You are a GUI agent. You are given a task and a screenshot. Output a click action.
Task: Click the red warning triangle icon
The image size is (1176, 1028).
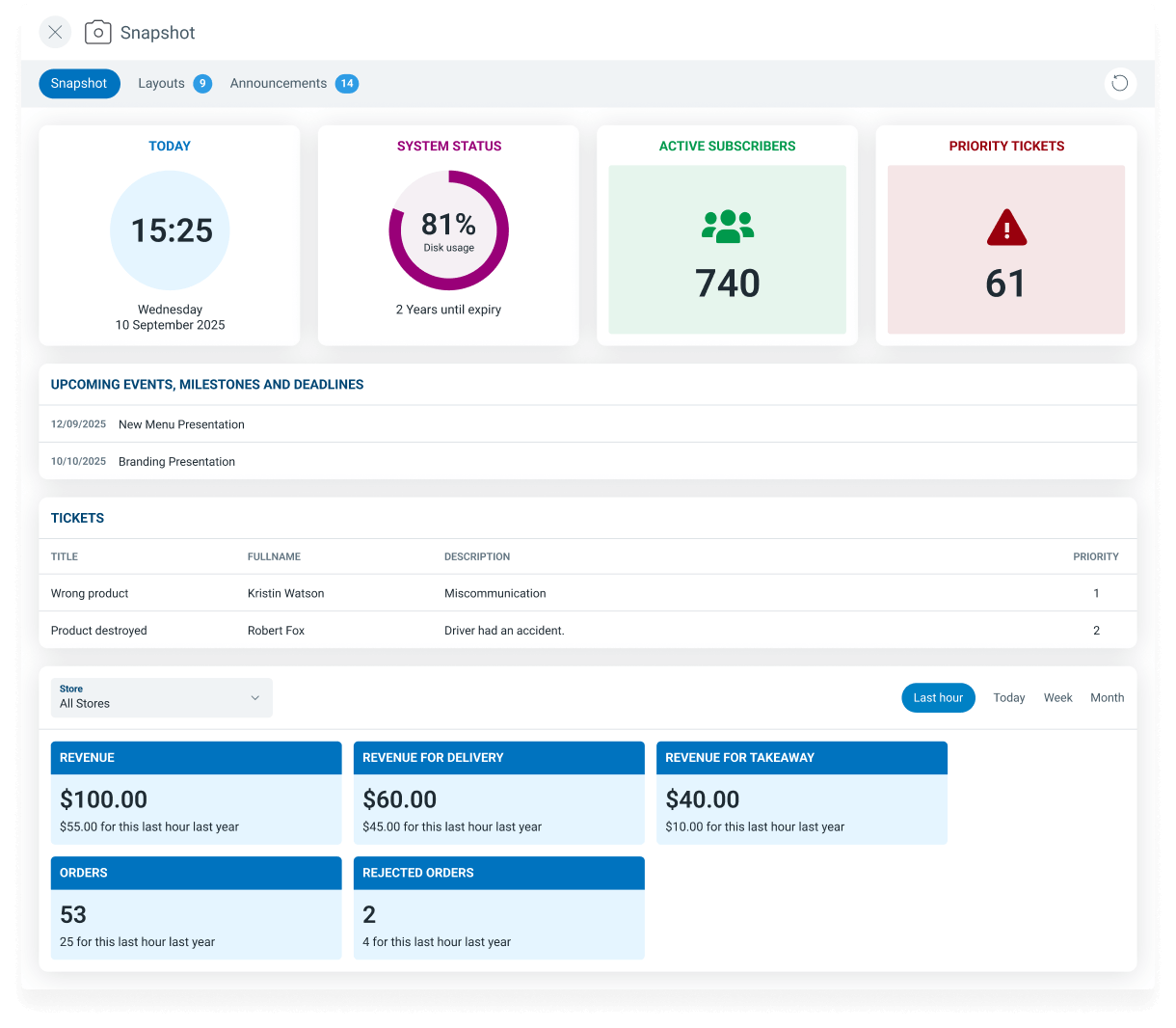coord(1006,228)
